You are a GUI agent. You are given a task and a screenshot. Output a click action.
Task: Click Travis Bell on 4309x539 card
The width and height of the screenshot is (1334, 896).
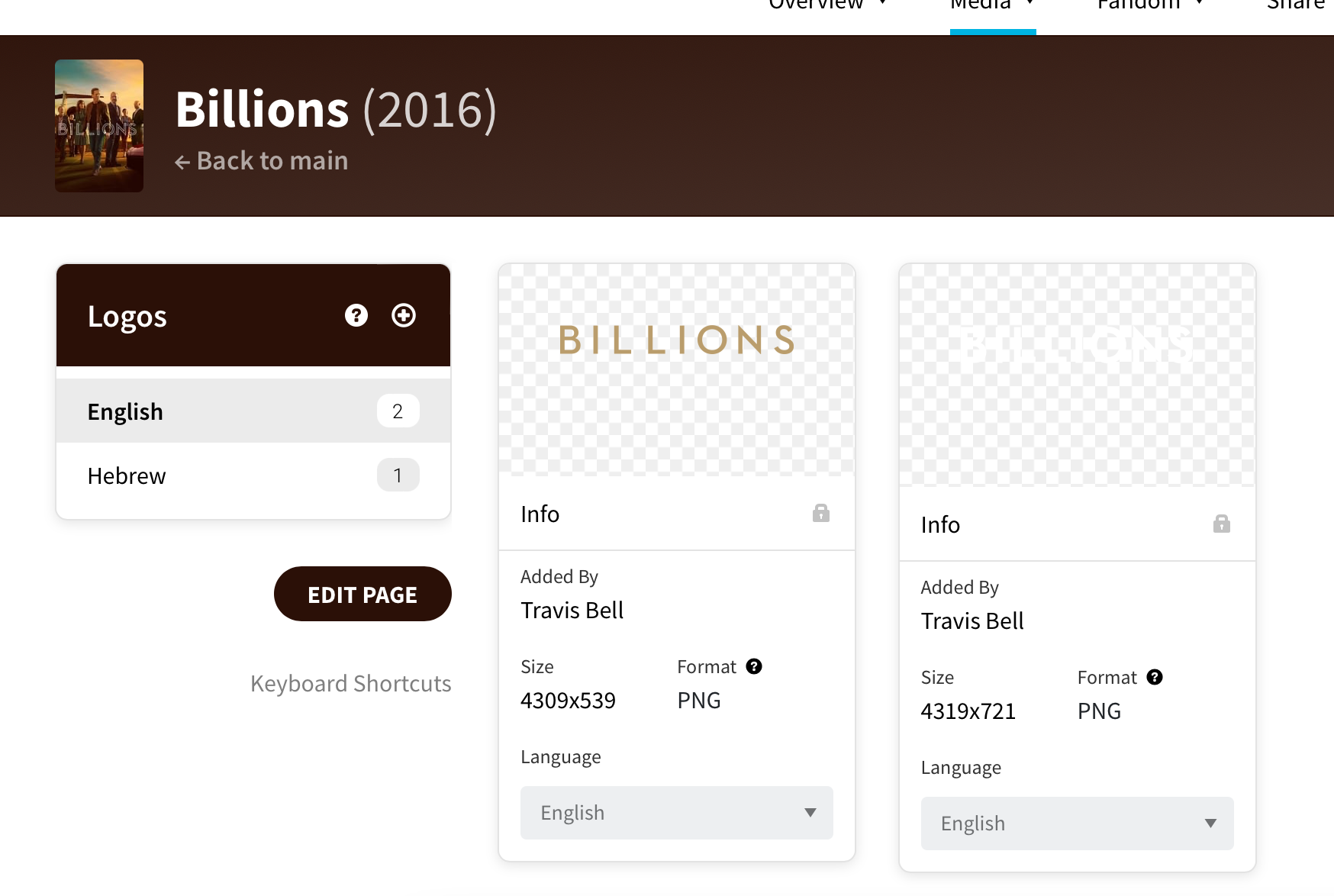click(x=572, y=611)
